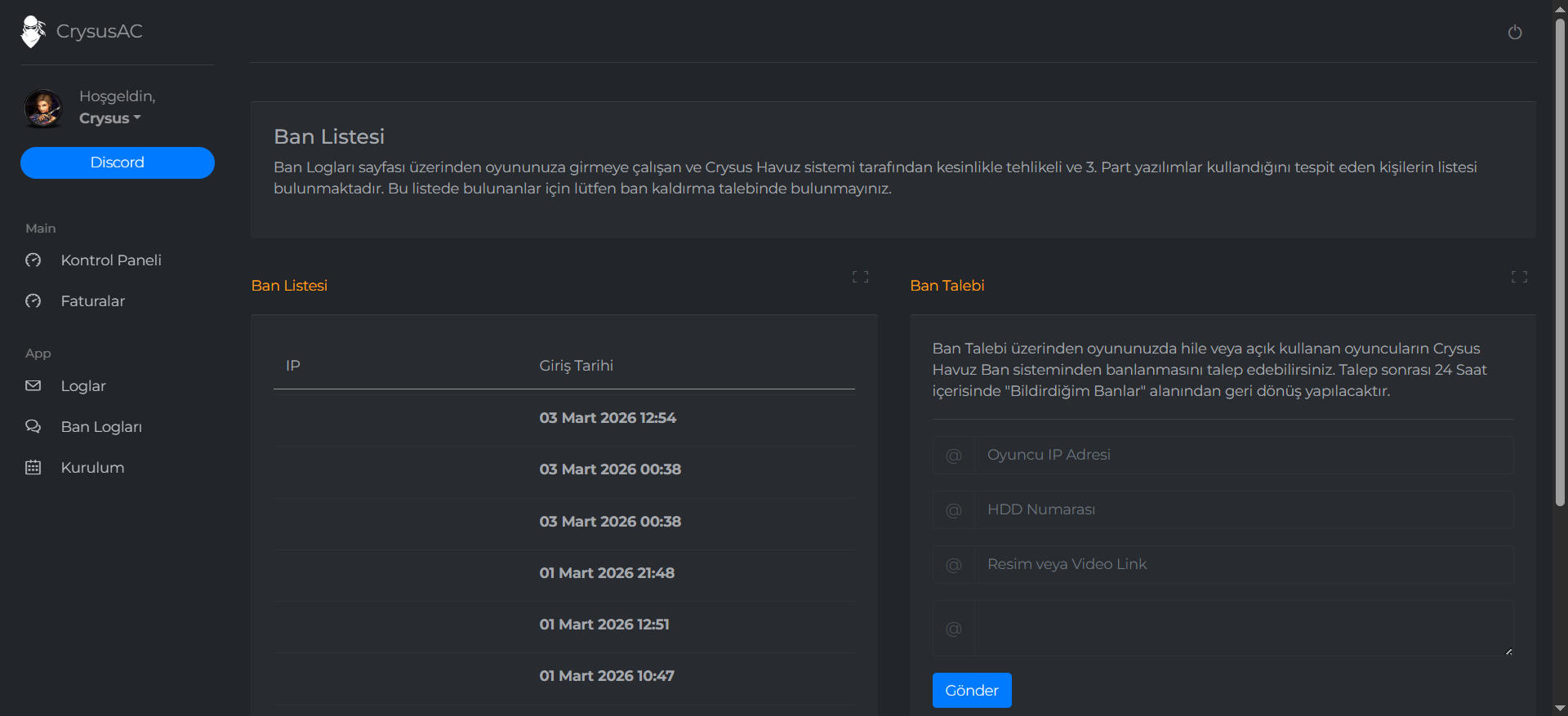Expand the Ban Listesi panel to fullscreen

click(x=860, y=277)
